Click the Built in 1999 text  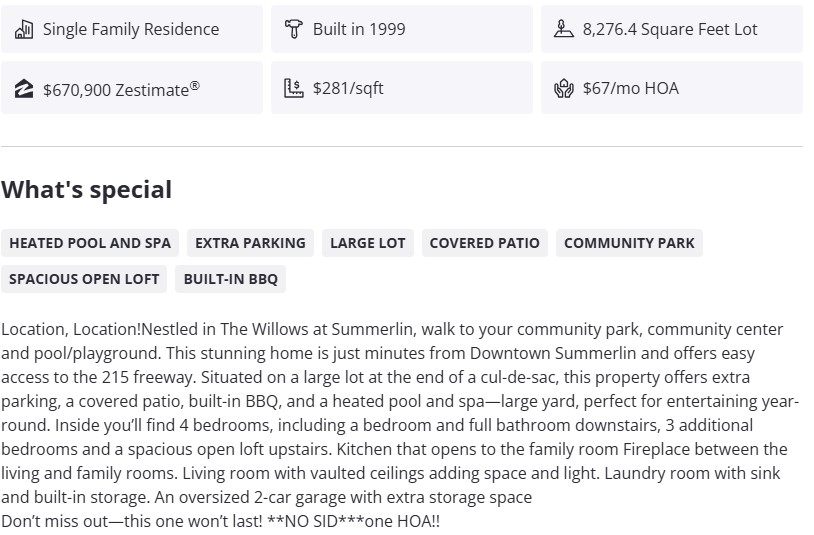[x=359, y=29]
